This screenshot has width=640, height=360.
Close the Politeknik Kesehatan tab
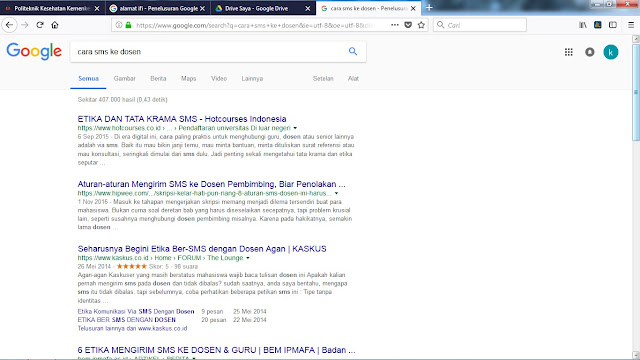tap(97, 8)
